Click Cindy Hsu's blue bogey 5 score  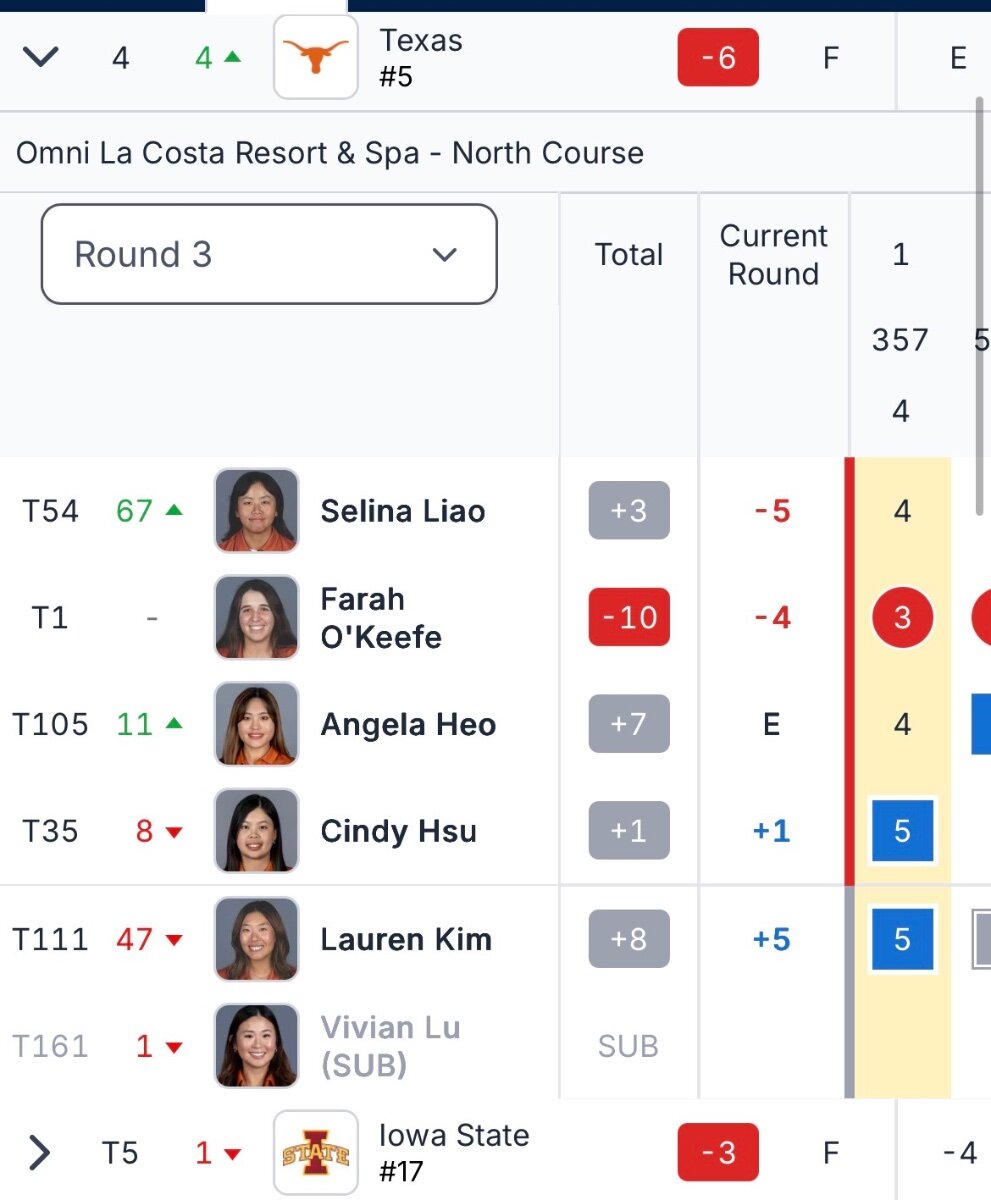[902, 831]
